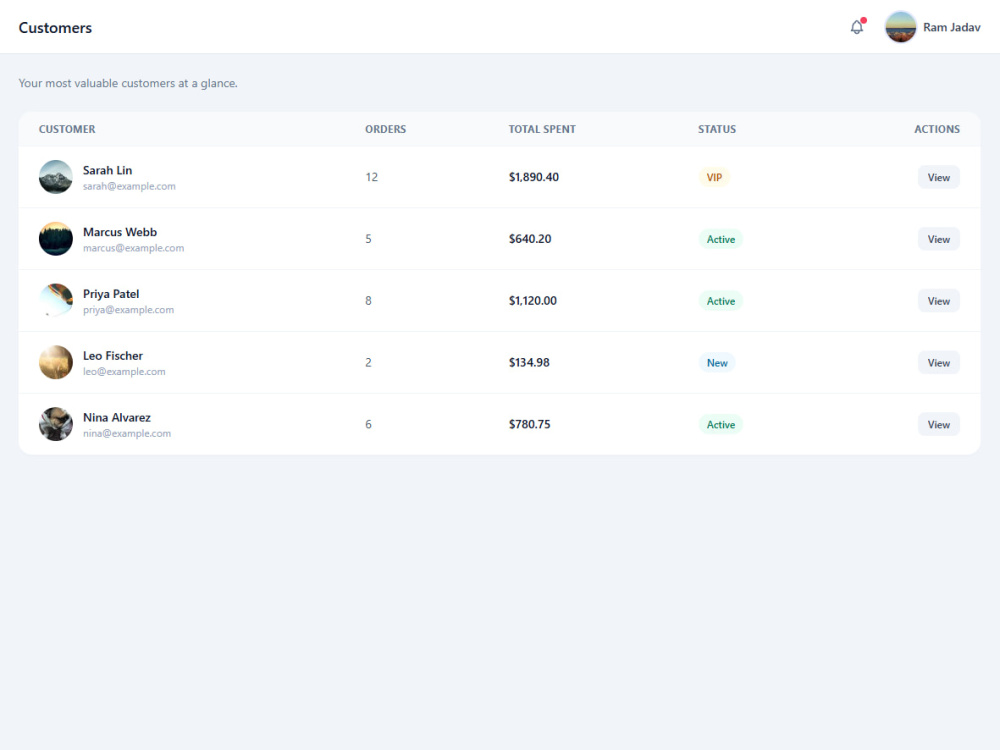Click Marcus Webb's avatar photo
1000x750 pixels.
(x=55, y=239)
